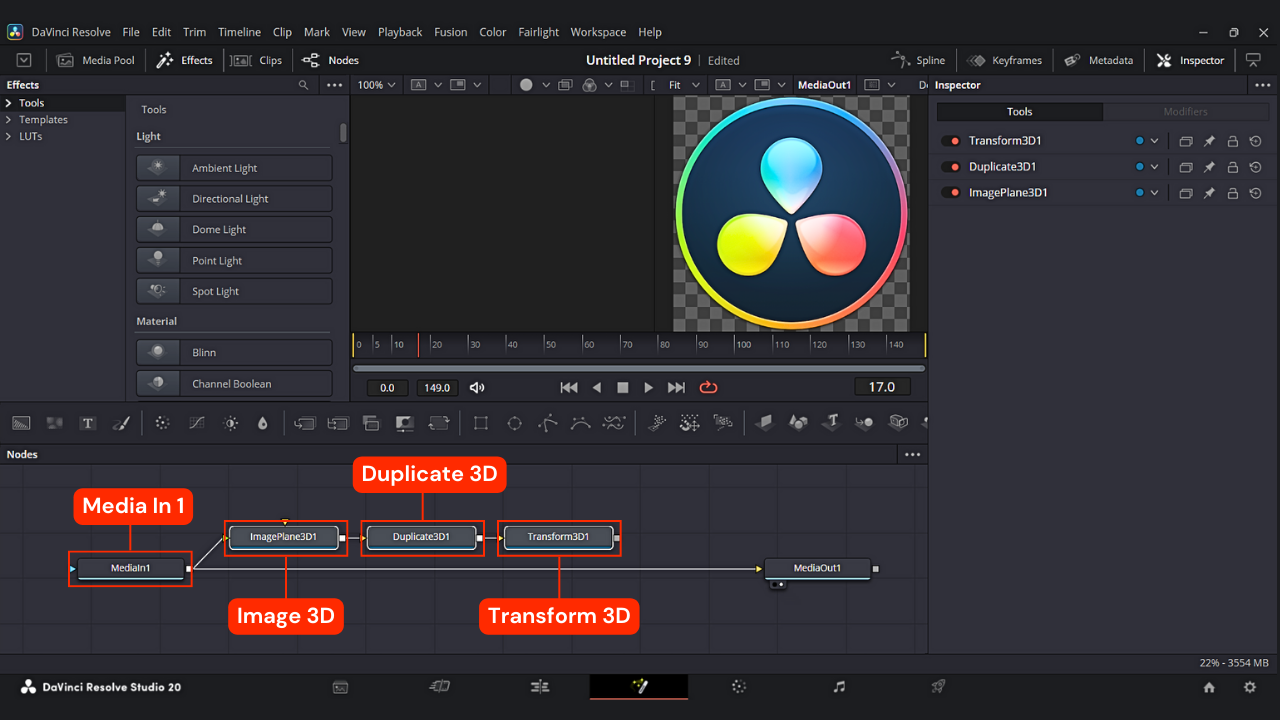
Task: Reset the Transform3D1 tool settings
Action: [x=1256, y=141]
